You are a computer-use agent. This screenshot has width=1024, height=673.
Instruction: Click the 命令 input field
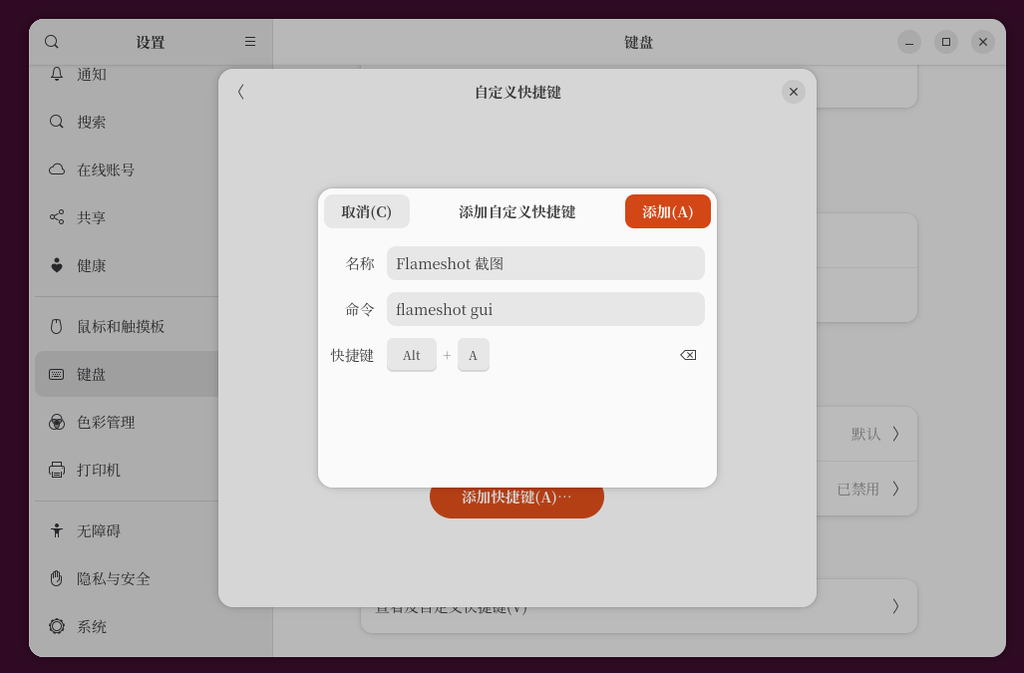(545, 309)
